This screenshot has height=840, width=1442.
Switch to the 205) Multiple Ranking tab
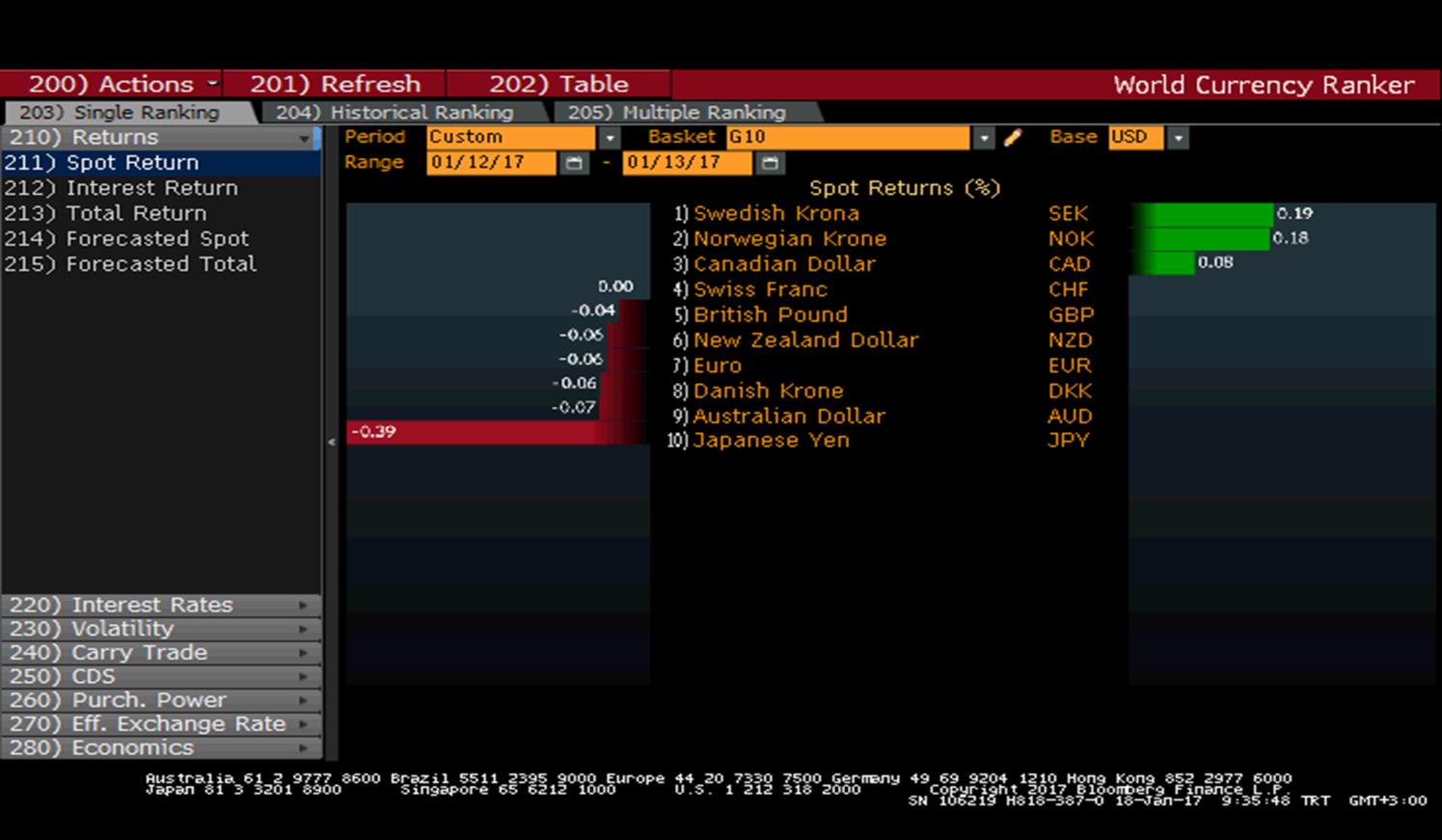[677, 113]
